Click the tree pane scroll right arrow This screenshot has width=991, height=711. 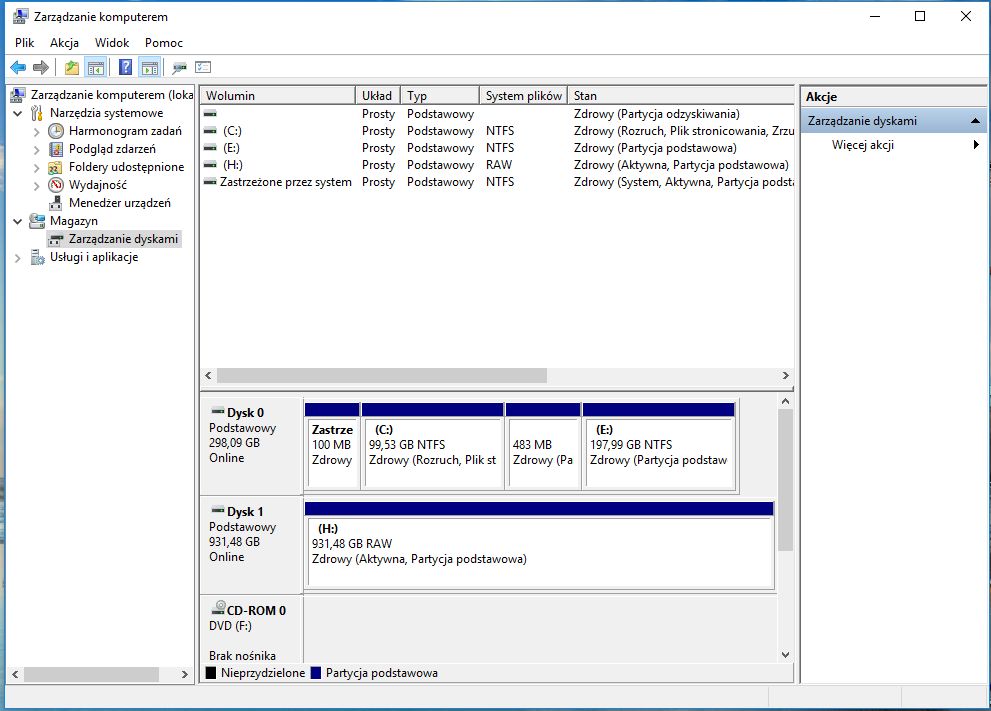click(x=185, y=674)
